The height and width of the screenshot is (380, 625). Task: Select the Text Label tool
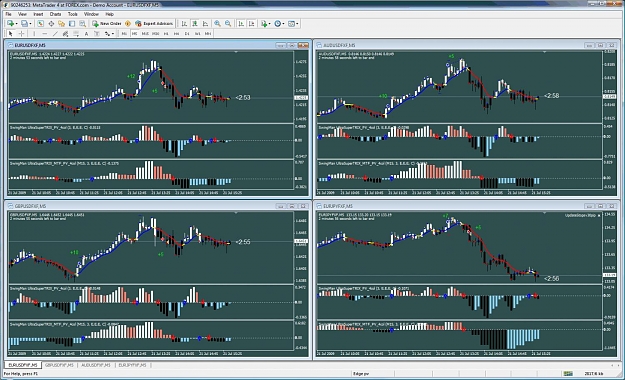tap(96, 33)
